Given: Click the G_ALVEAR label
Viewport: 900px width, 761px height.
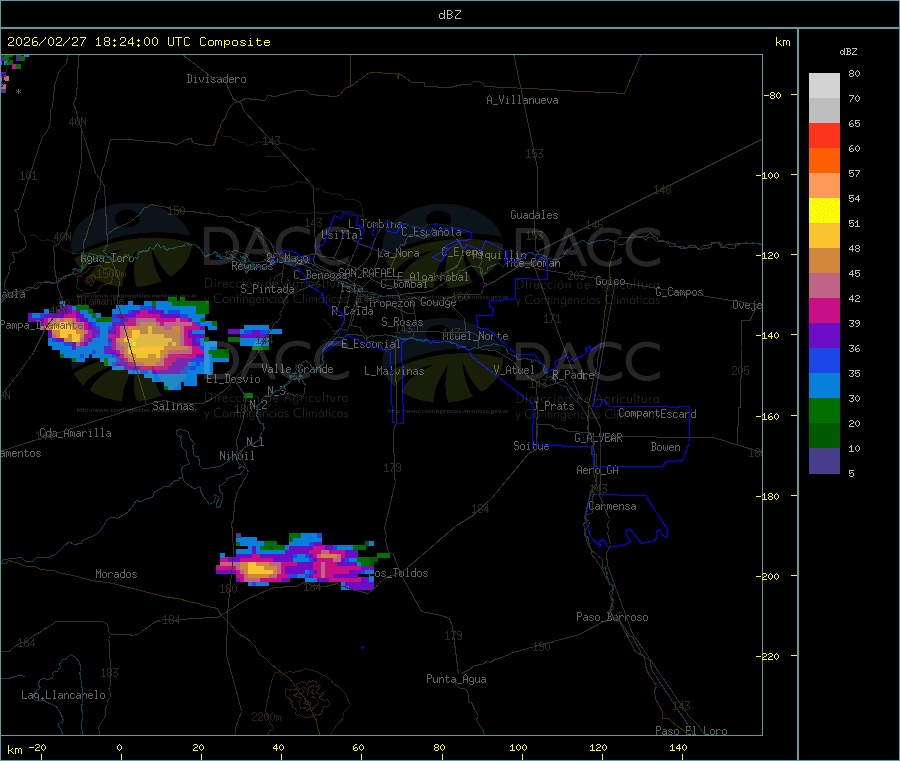Looking at the screenshot, I should click(x=598, y=438).
